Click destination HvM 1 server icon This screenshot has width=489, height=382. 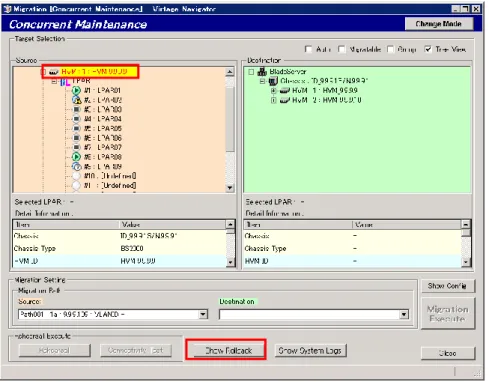point(285,90)
